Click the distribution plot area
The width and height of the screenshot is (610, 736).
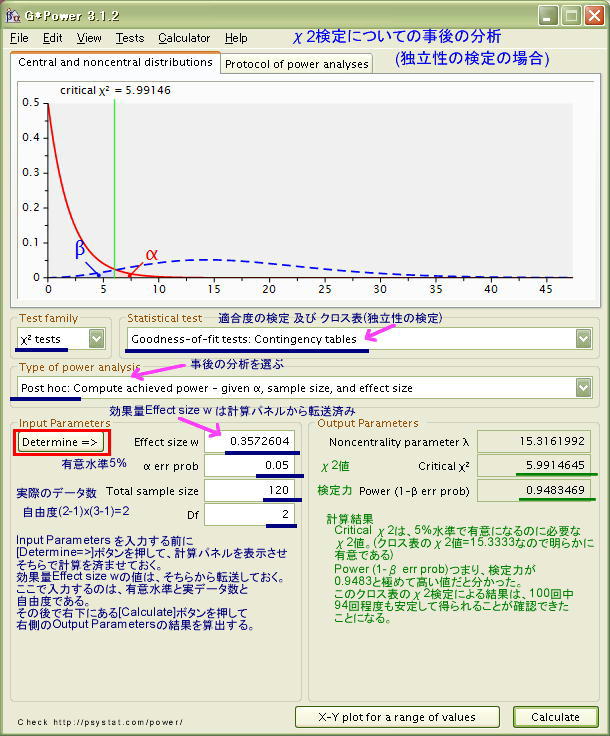[x=310, y=190]
